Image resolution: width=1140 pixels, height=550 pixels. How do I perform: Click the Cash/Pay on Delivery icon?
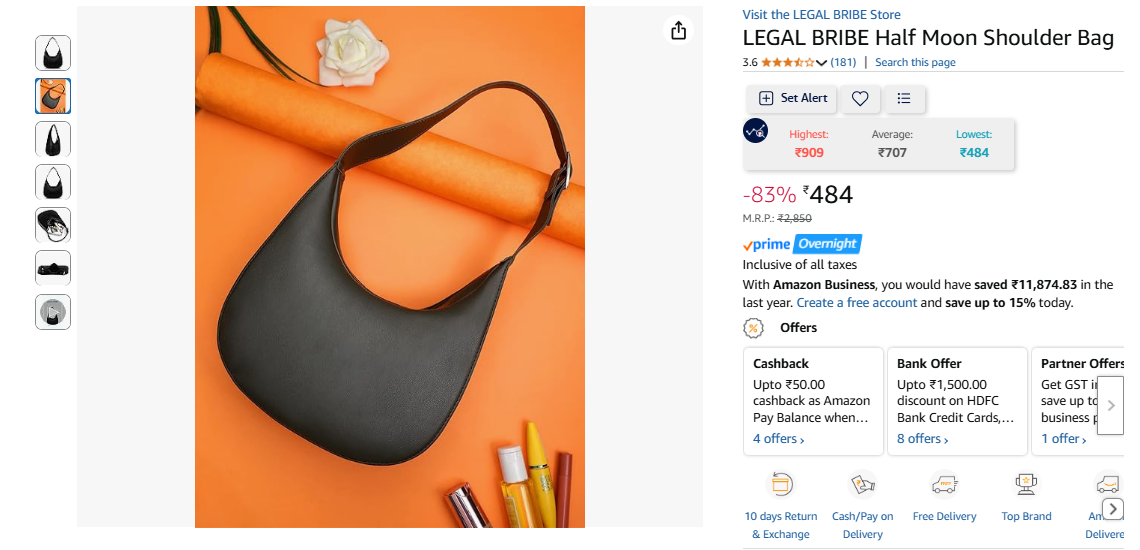pyautogui.click(x=862, y=485)
